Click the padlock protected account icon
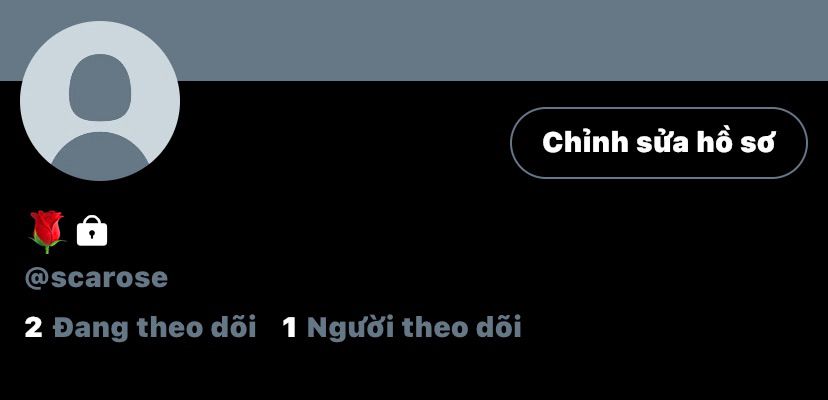The image size is (828, 400). tap(92, 231)
